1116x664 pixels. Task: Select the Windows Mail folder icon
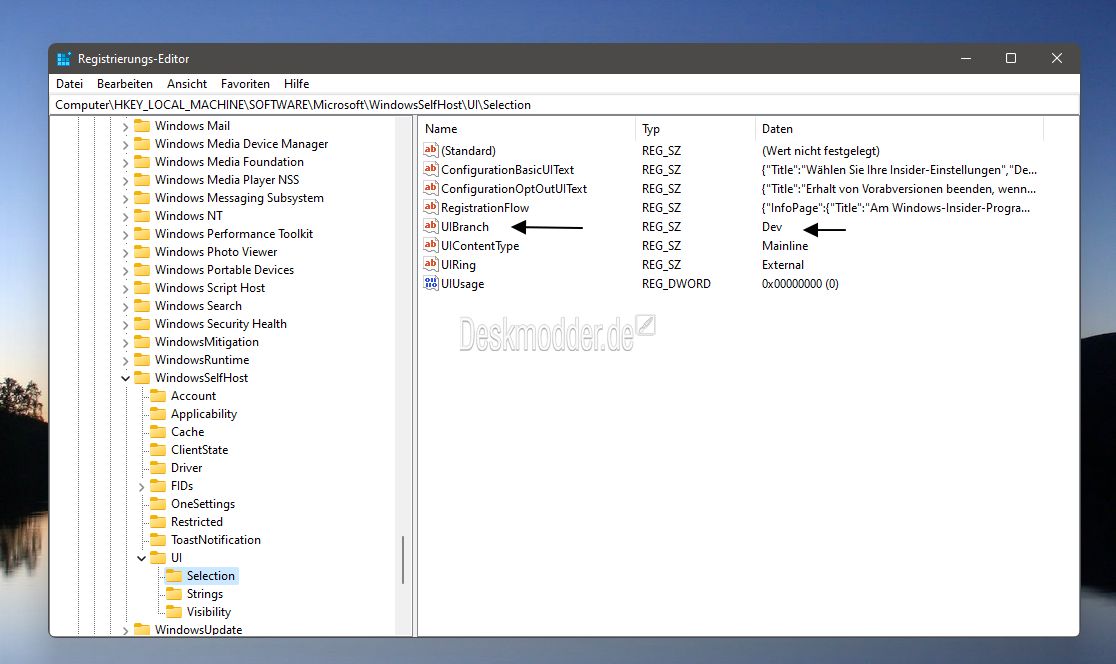pos(142,126)
